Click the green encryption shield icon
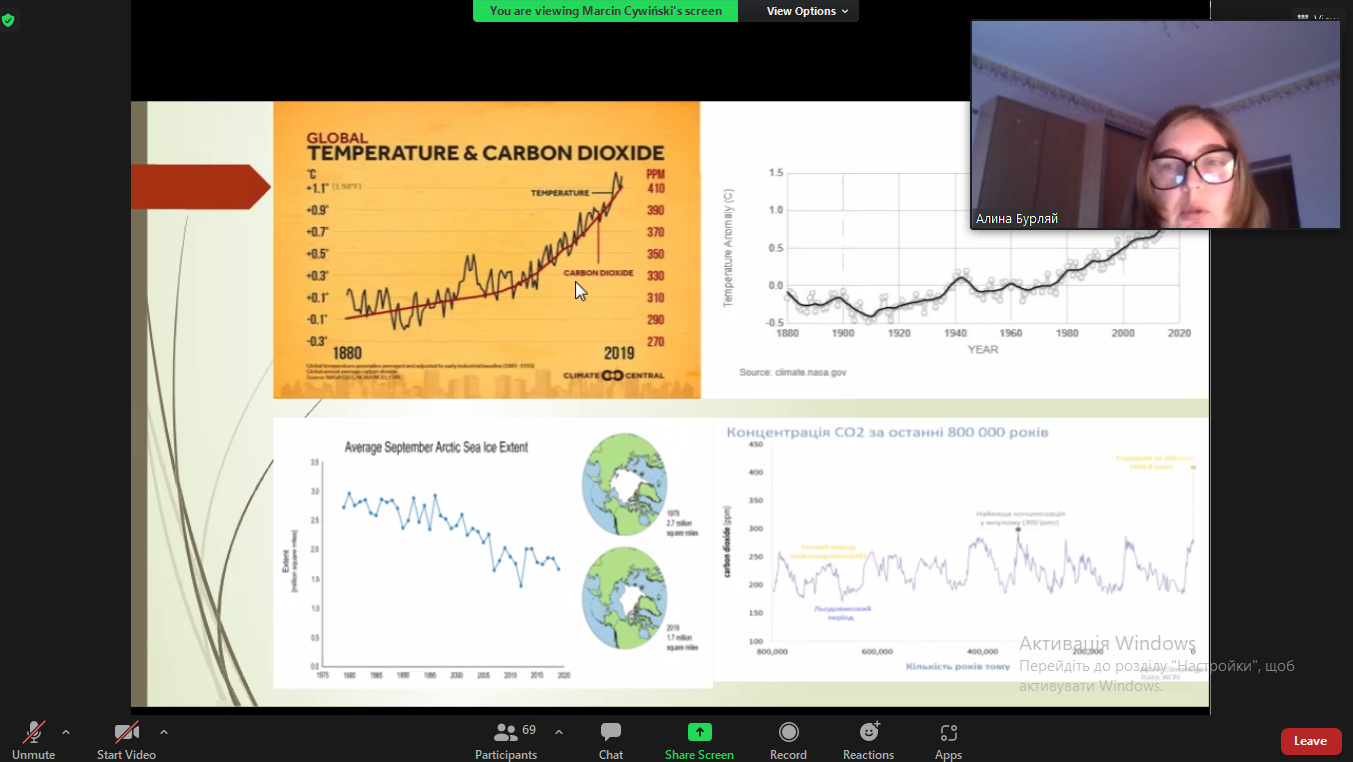1353x762 pixels. click(x=9, y=20)
